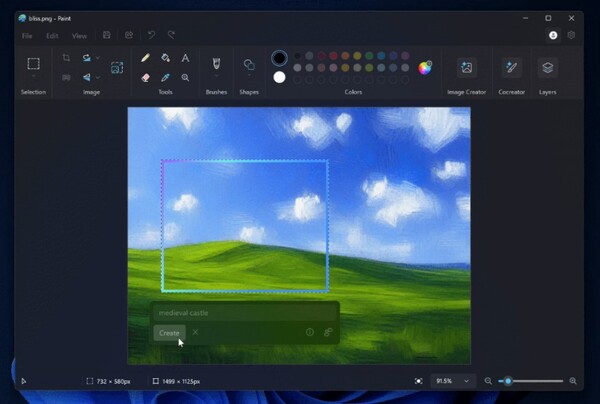Image resolution: width=600 pixels, height=404 pixels.
Task: Select the Eraser tool
Action: 145,78
